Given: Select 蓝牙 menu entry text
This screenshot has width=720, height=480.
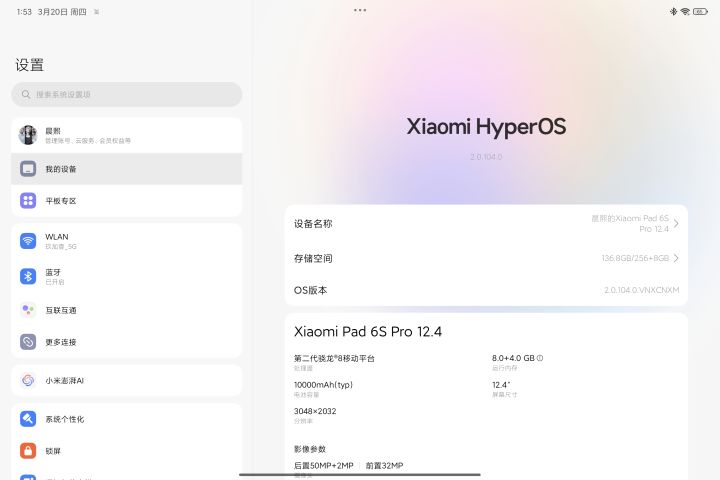Looking at the screenshot, I should tap(53, 272).
